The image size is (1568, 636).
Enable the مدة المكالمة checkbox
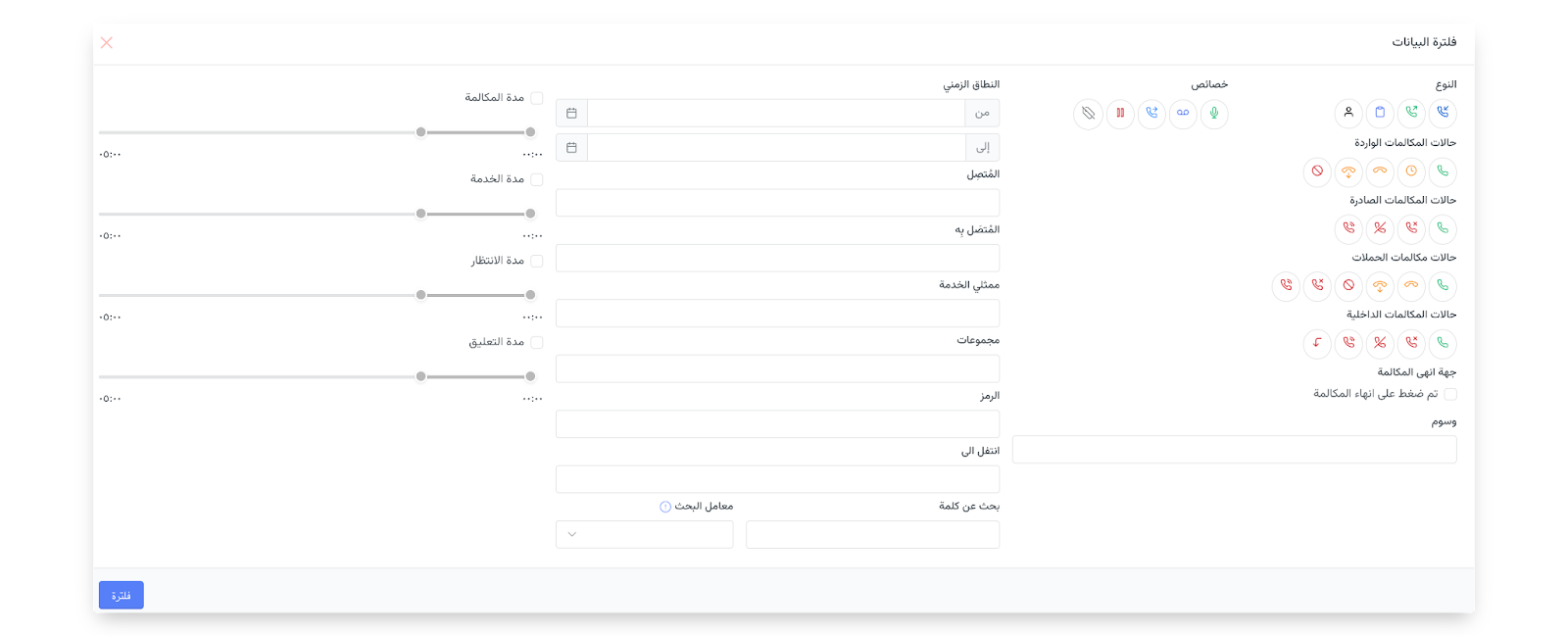click(537, 98)
